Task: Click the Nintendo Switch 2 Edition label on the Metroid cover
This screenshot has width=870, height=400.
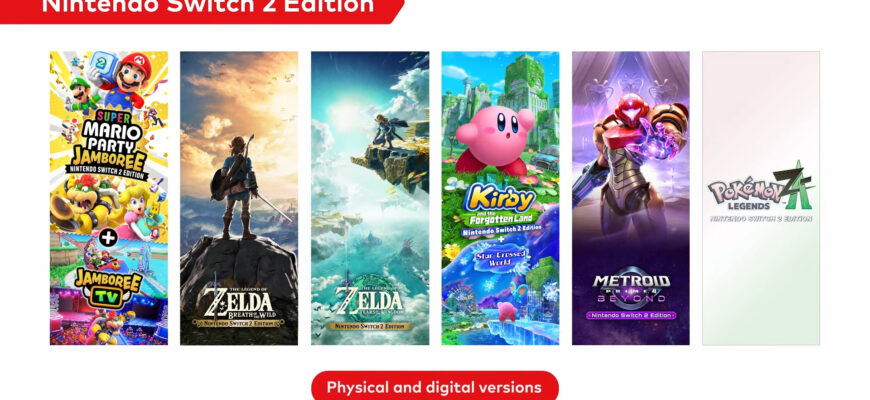Action: (x=631, y=316)
